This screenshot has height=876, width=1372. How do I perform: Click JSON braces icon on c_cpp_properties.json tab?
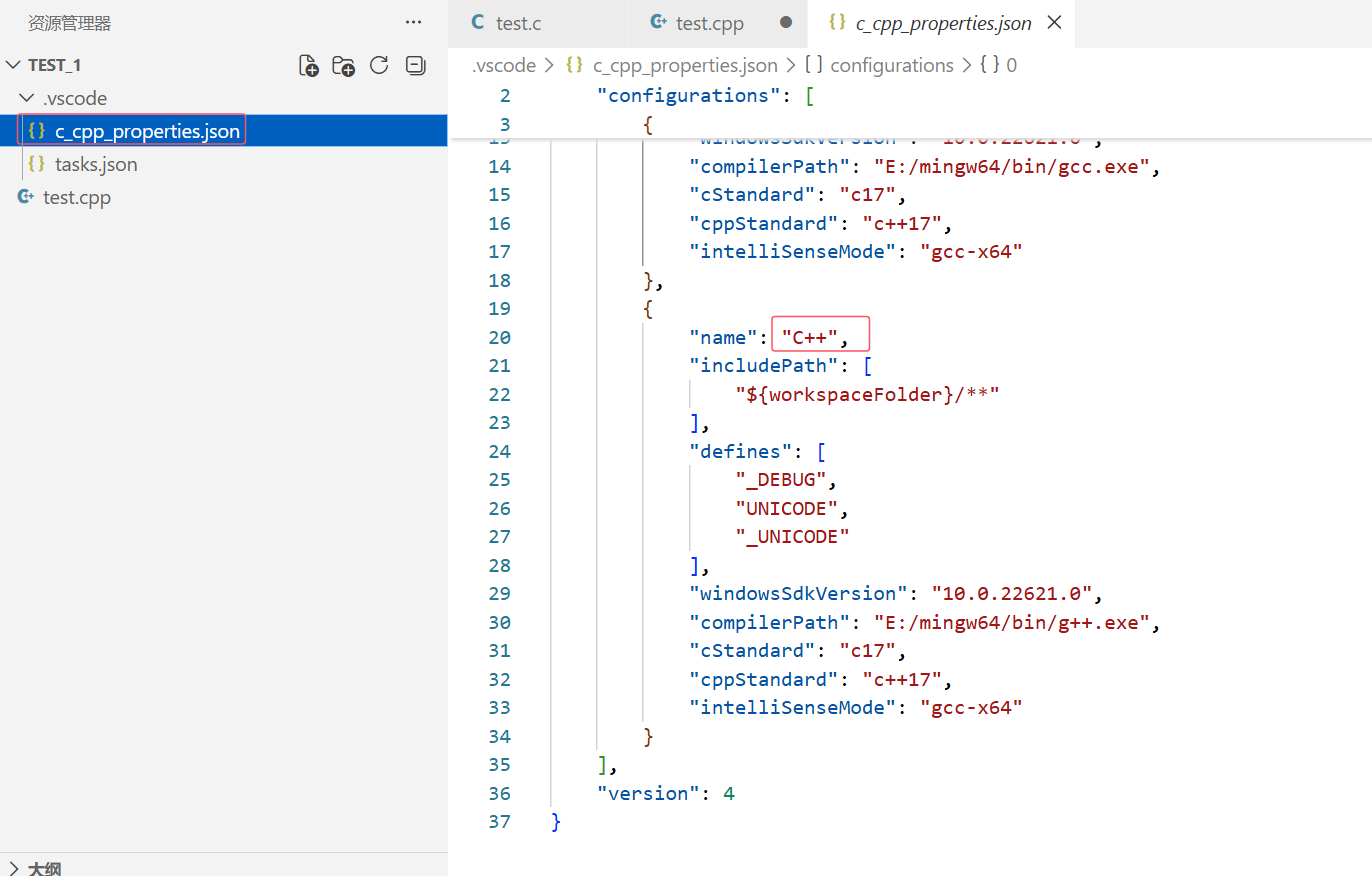point(838,23)
